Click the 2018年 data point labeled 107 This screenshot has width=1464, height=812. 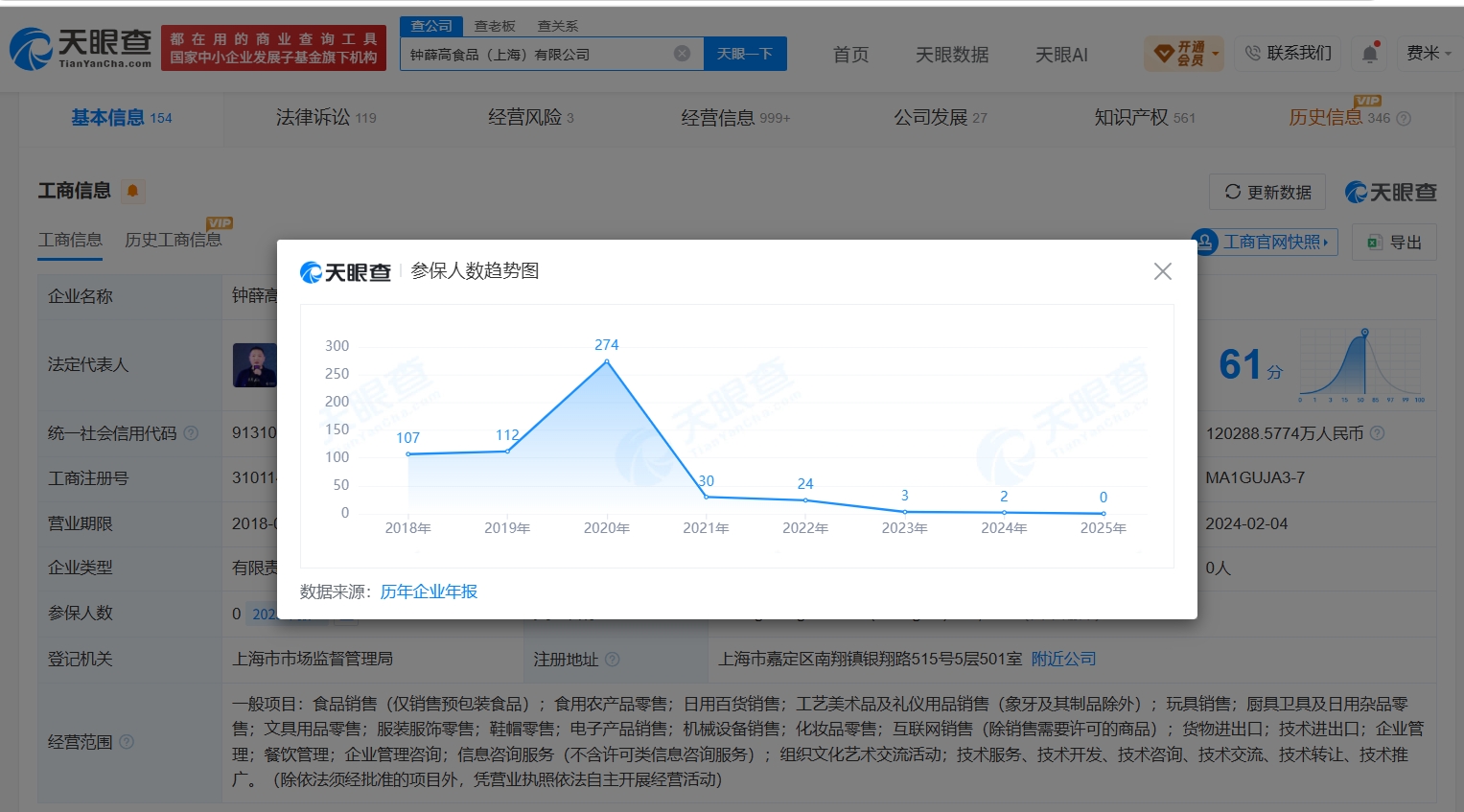click(408, 454)
